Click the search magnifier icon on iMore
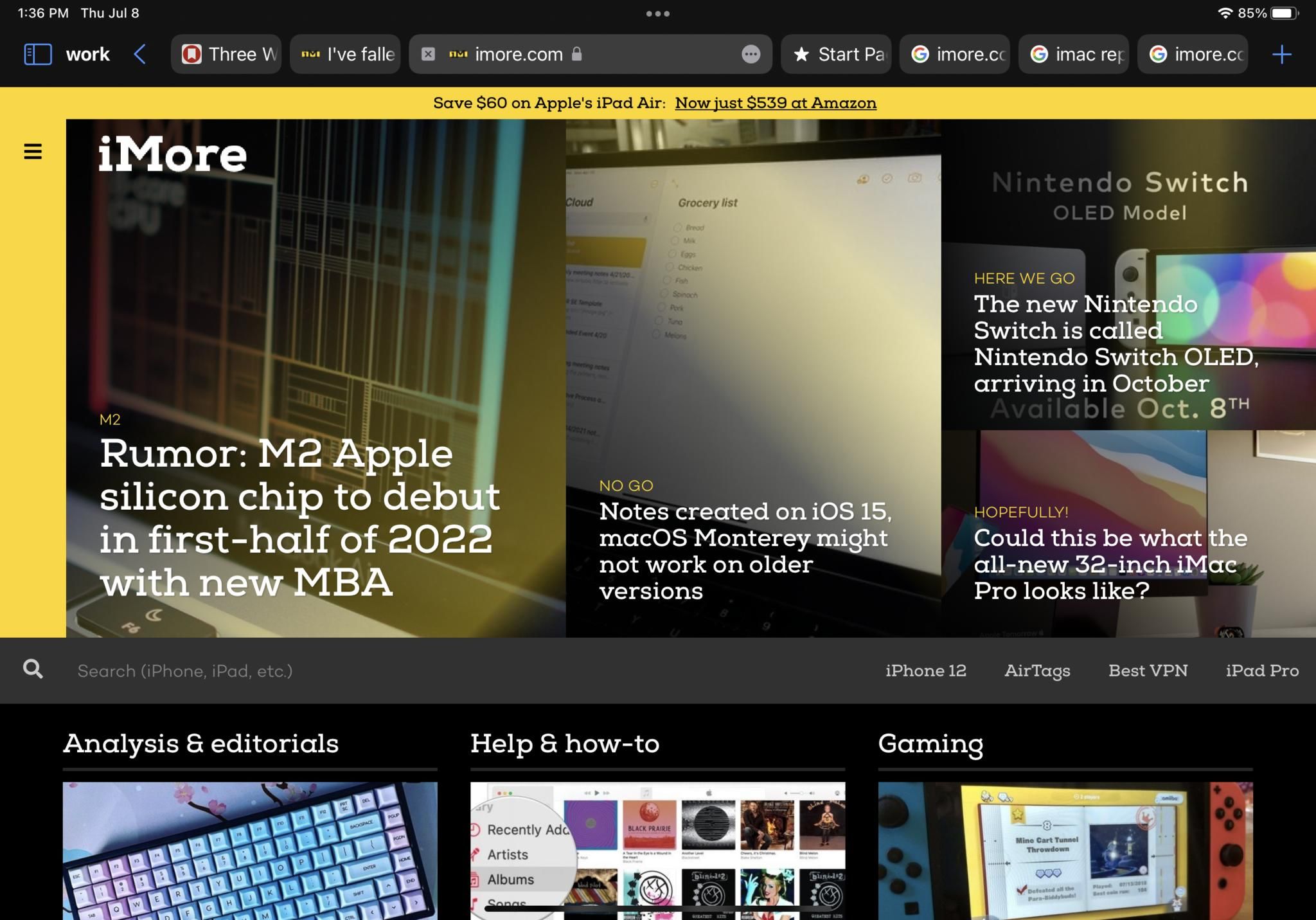The height and width of the screenshot is (920, 1316). pos(33,669)
